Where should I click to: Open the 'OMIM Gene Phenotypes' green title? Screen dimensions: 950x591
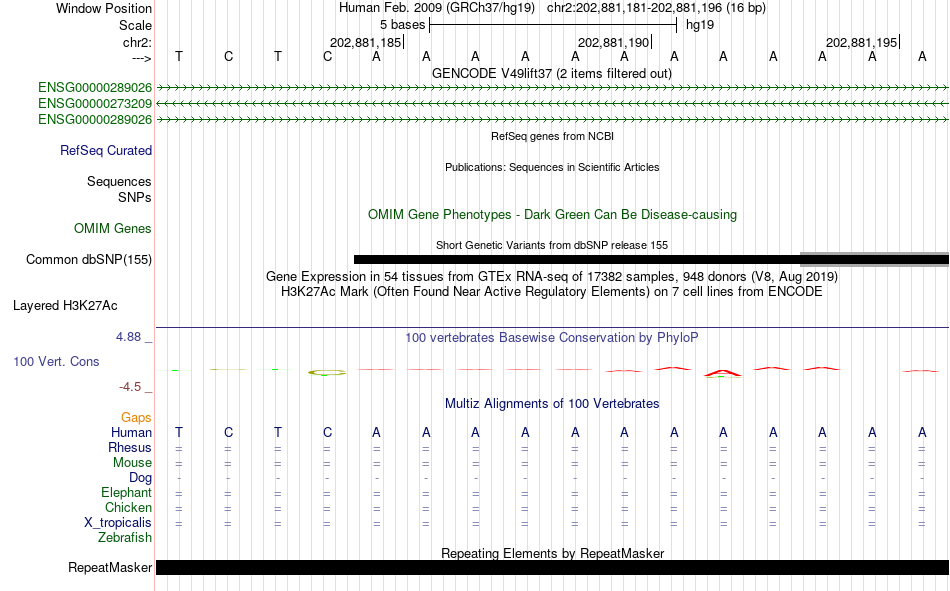(553, 215)
